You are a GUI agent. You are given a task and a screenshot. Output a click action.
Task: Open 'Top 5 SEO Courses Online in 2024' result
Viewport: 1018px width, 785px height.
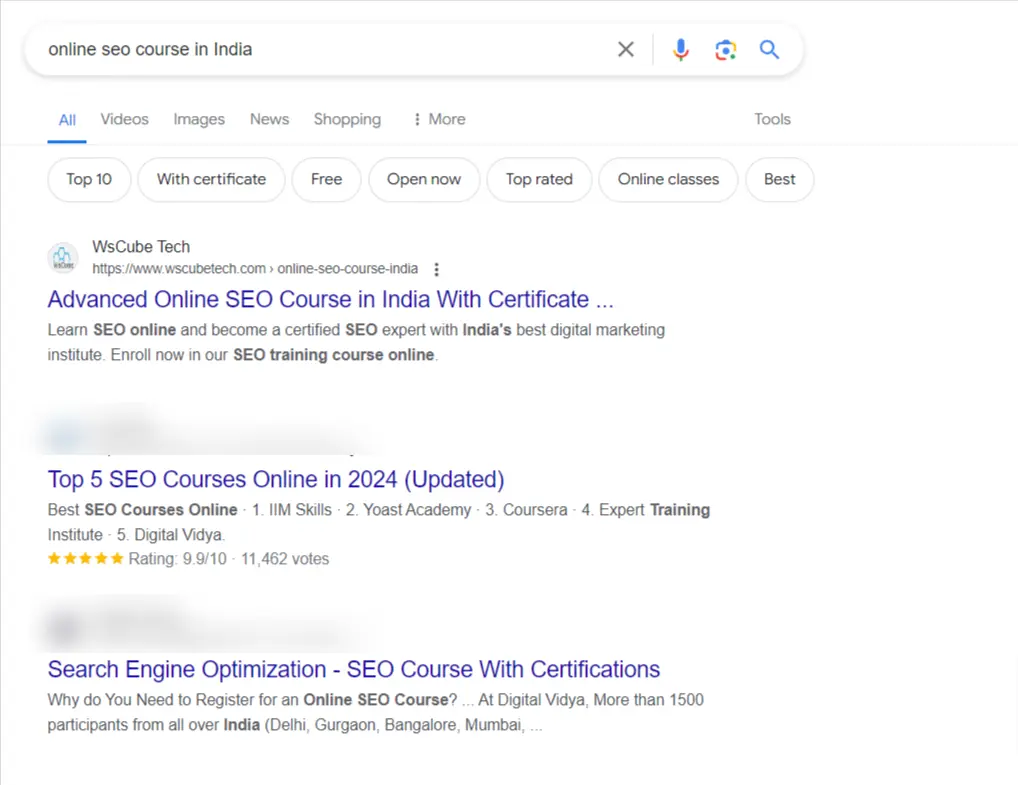coord(276,479)
